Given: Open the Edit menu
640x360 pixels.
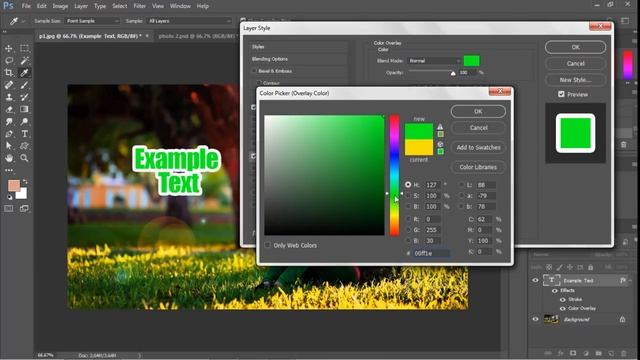Looking at the screenshot, I should [42, 6].
